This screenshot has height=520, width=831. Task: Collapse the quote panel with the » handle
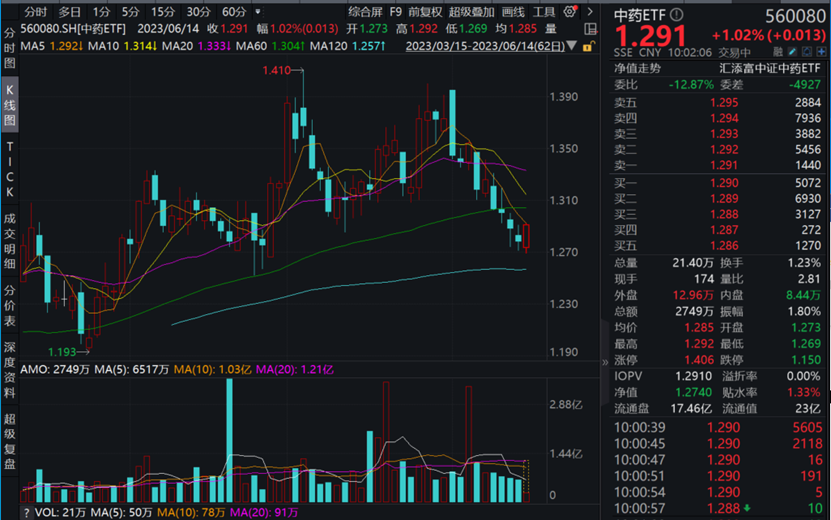605,363
